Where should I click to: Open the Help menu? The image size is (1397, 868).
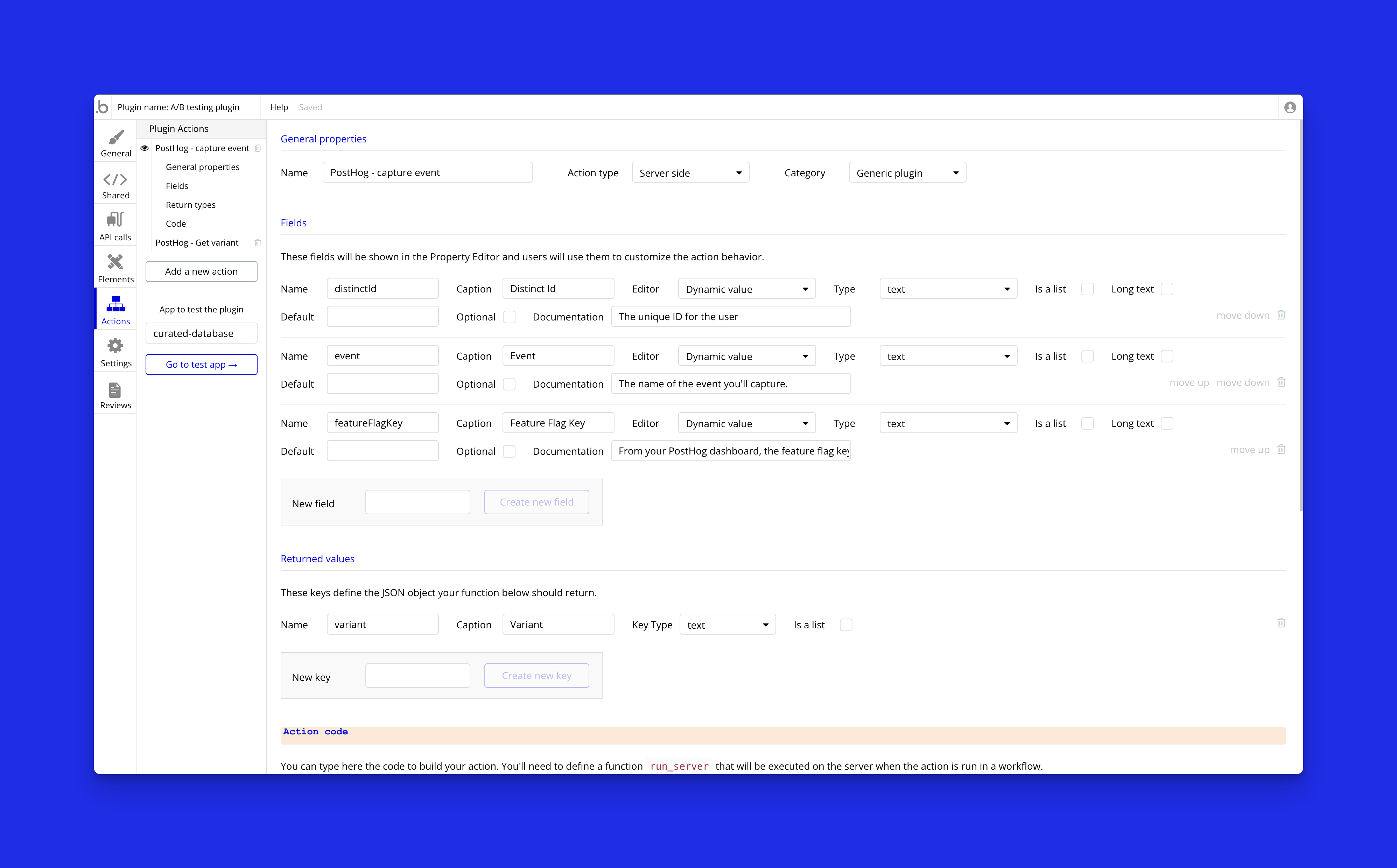(279, 107)
